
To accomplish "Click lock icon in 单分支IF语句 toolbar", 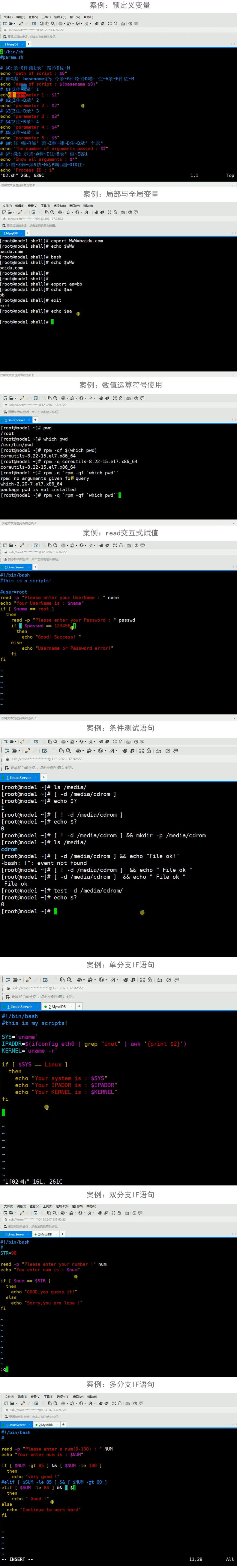I will (151, 979).
